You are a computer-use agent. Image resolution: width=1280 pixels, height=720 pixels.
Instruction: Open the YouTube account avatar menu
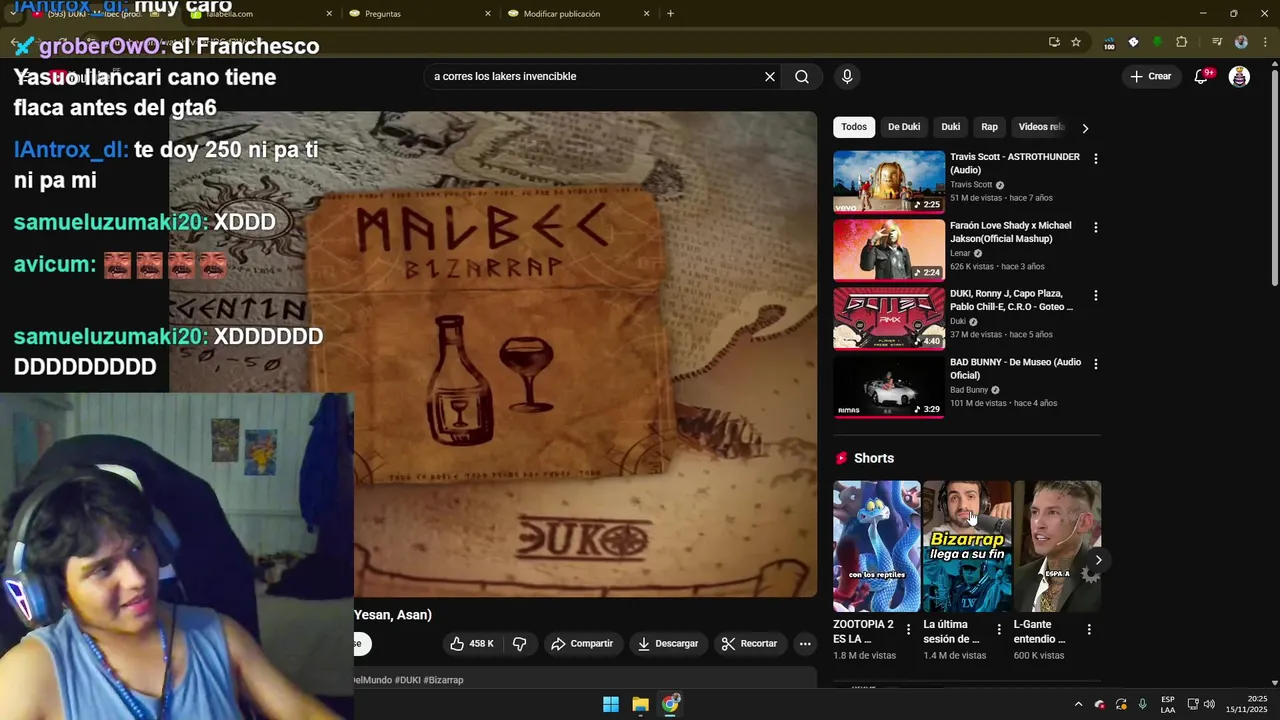click(x=1239, y=77)
